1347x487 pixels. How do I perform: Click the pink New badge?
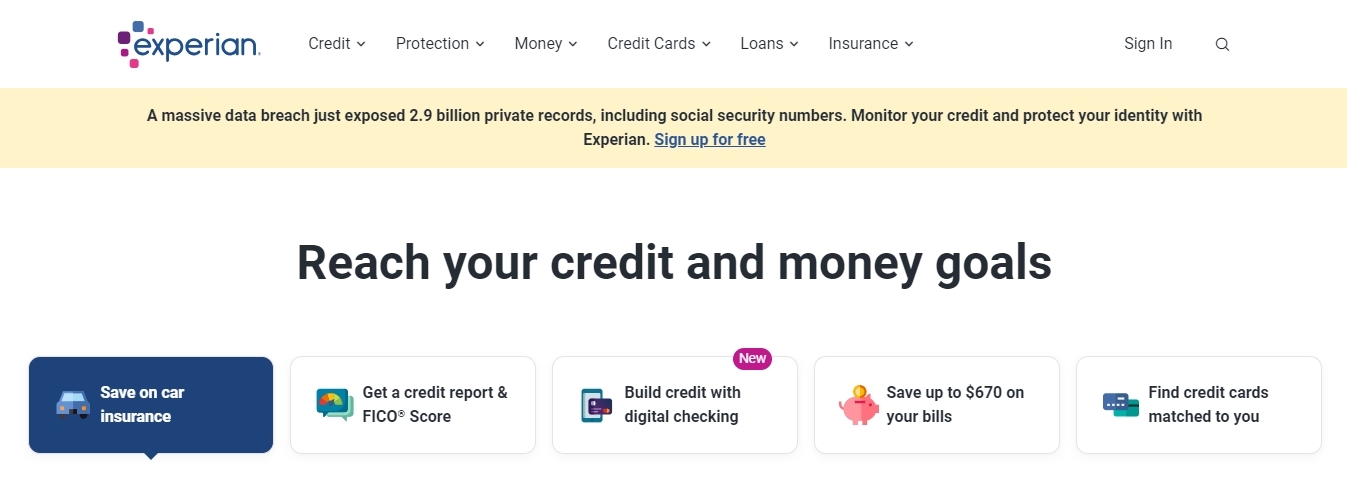point(752,358)
